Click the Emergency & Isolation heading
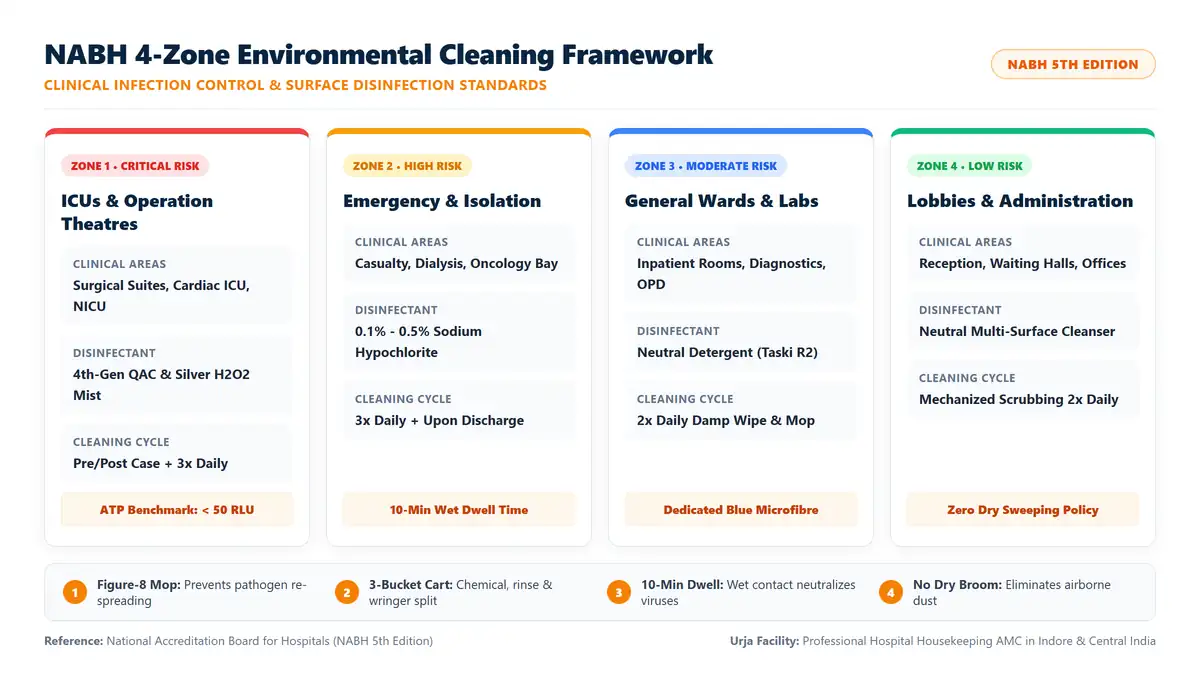This screenshot has height=675, width=1200. [x=442, y=201]
